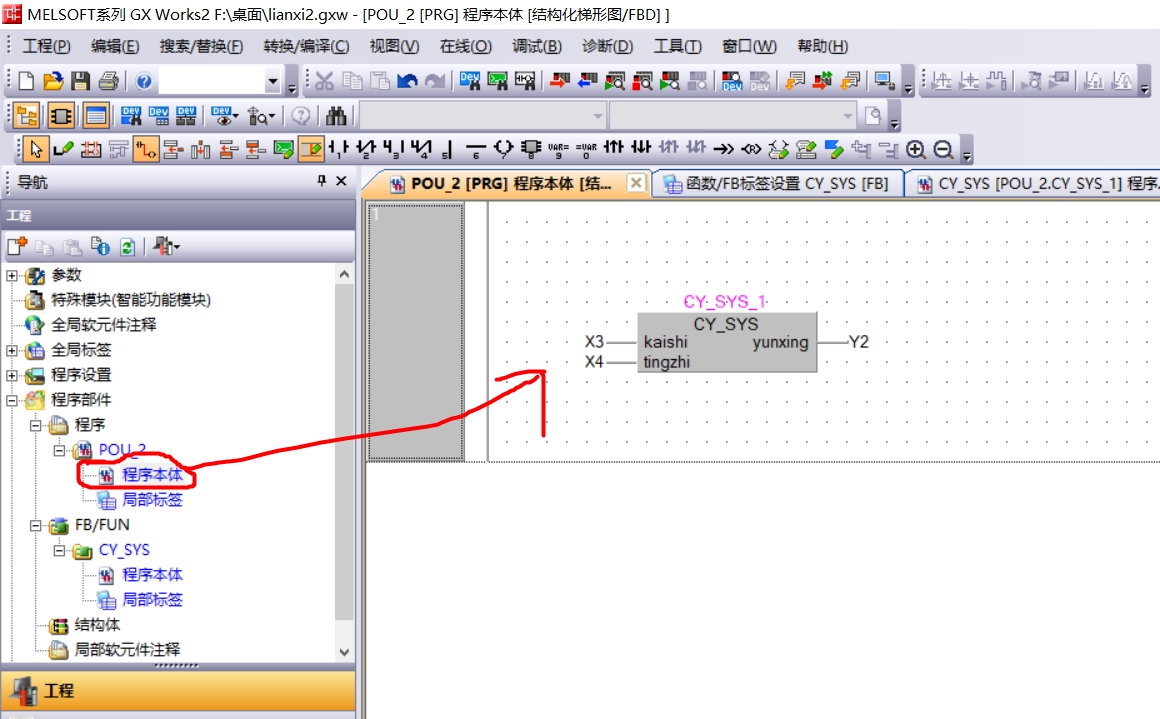This screenshot has width=1160, height=719.
Task: Click the new data icon in navigation toolbar
Action: click(17, 246)
